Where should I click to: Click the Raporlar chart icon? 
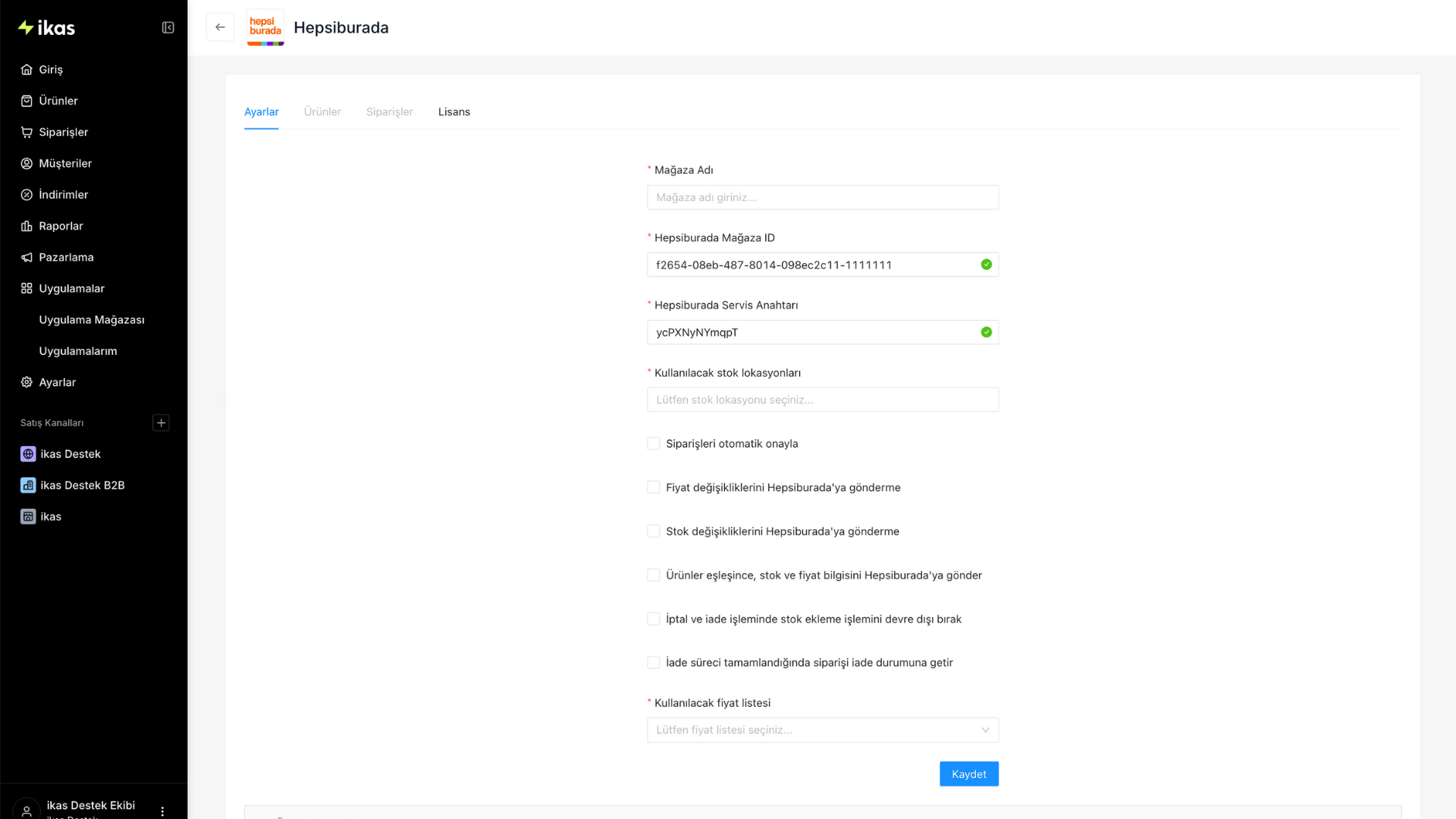click(27, 226)
